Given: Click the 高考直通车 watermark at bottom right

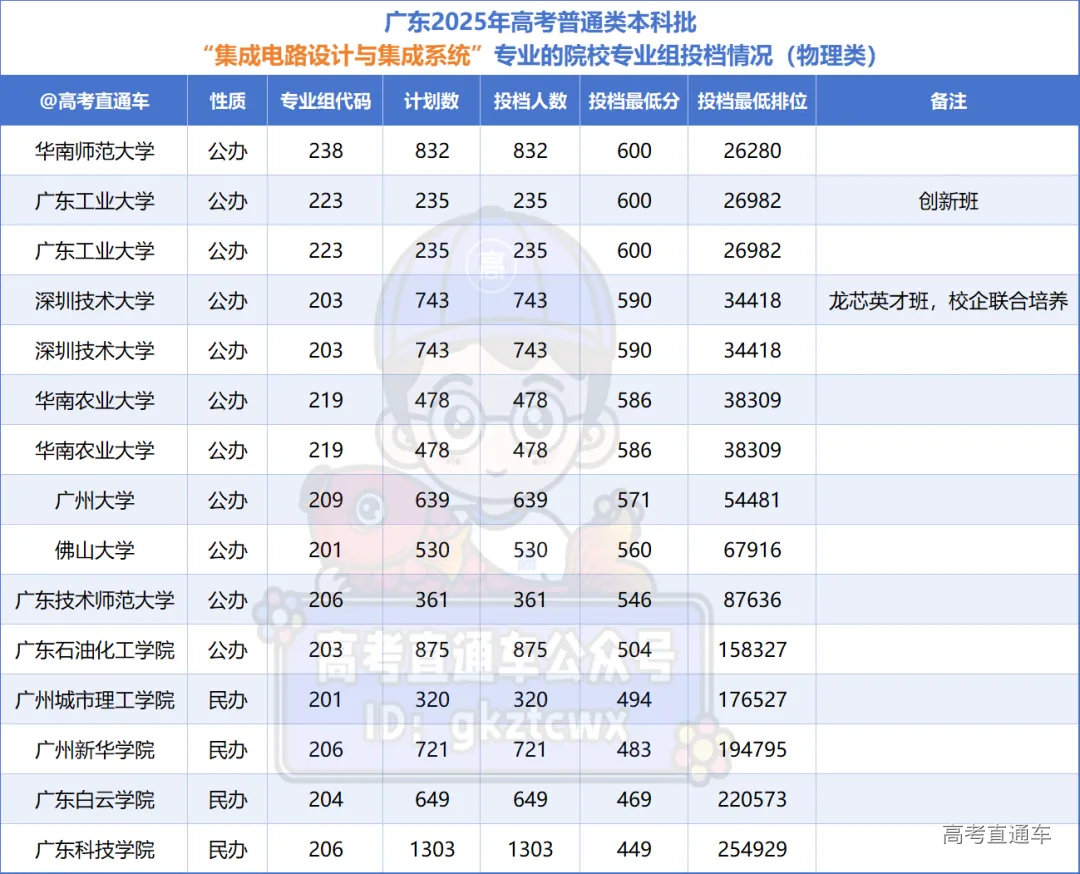Looking at the screenshot, I should click(x=996, y=834).
